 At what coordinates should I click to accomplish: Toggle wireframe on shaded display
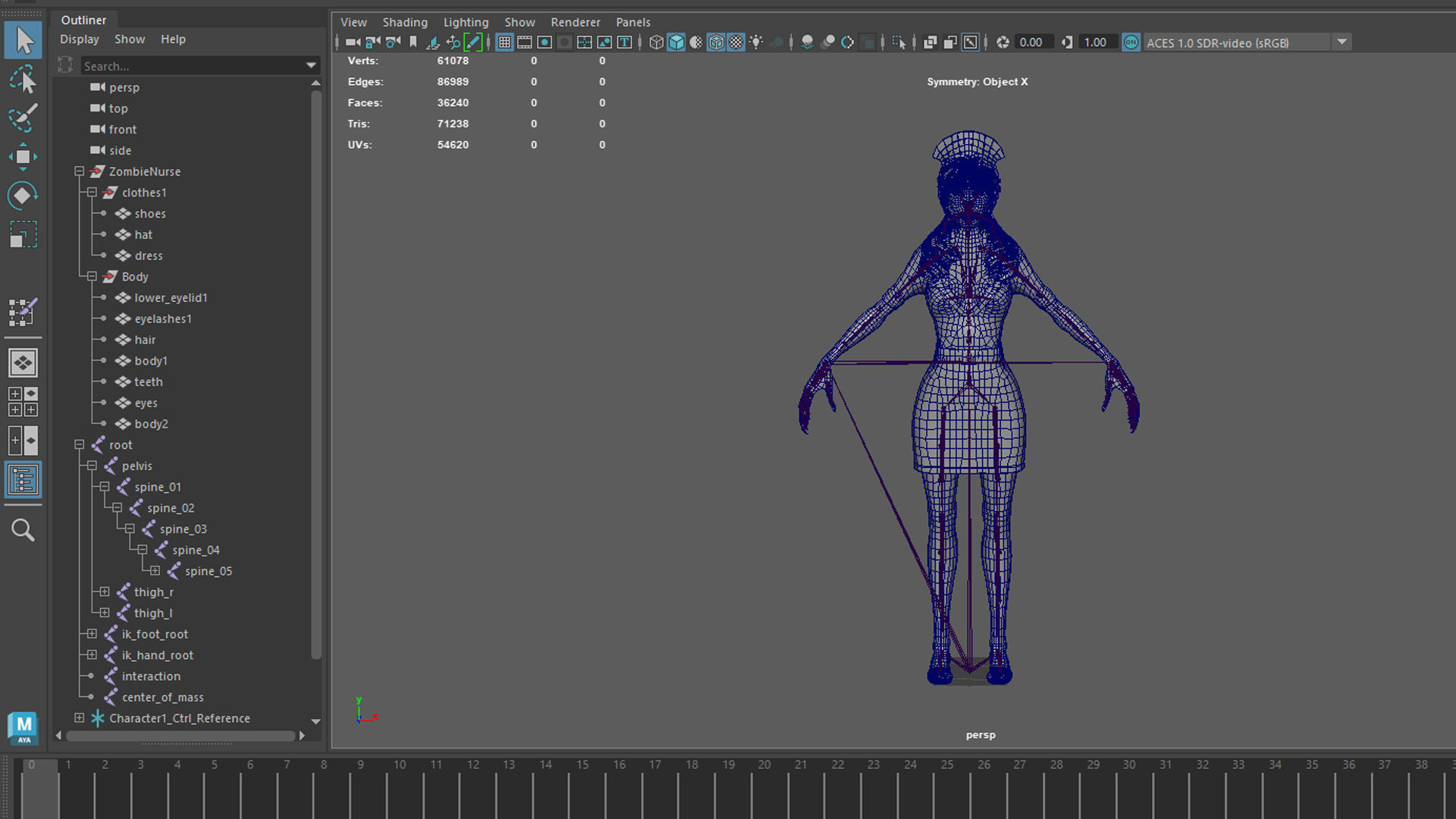coord(716,42)
